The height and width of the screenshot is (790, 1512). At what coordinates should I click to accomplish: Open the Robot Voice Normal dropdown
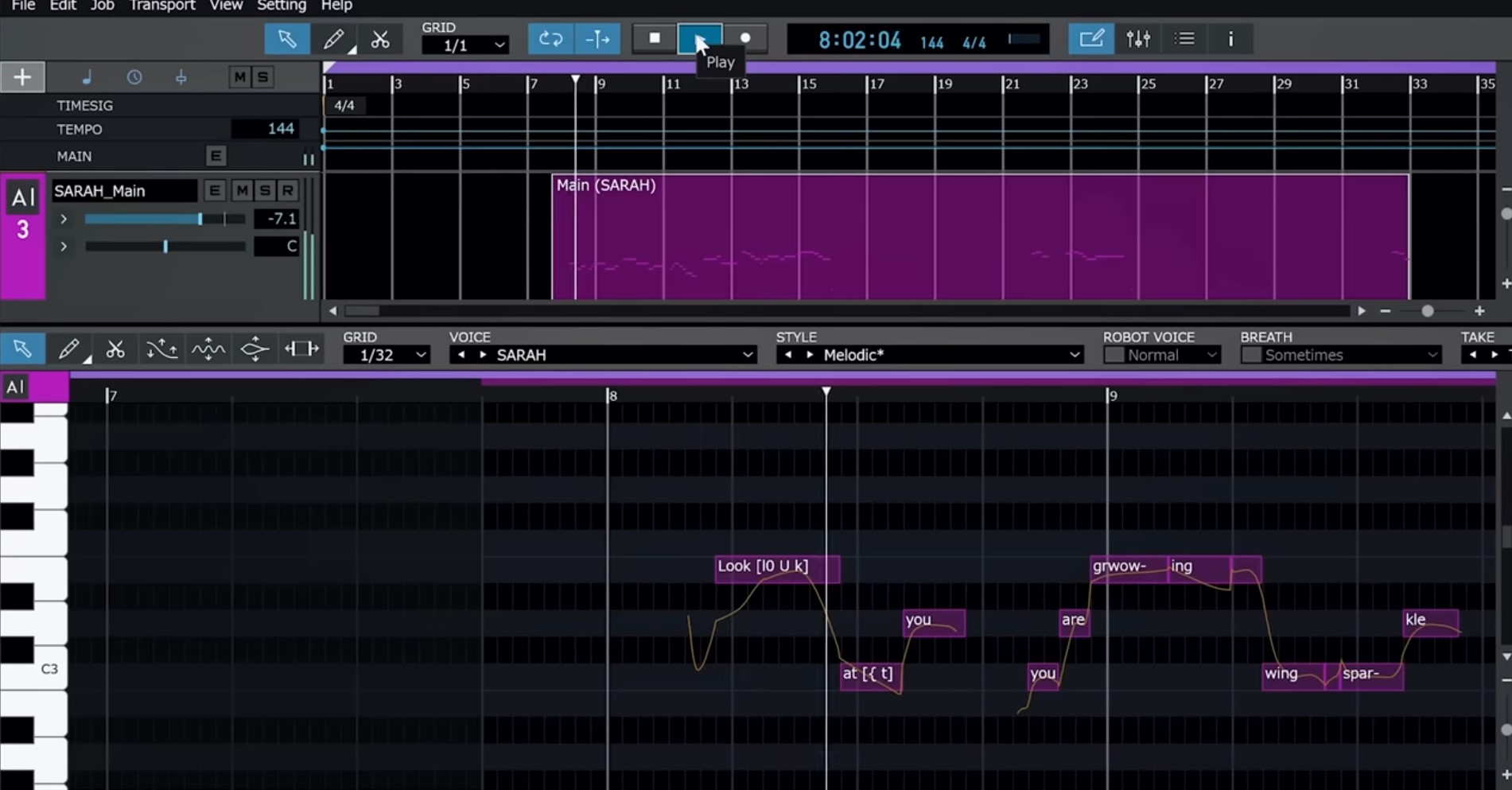(1172, 355)
